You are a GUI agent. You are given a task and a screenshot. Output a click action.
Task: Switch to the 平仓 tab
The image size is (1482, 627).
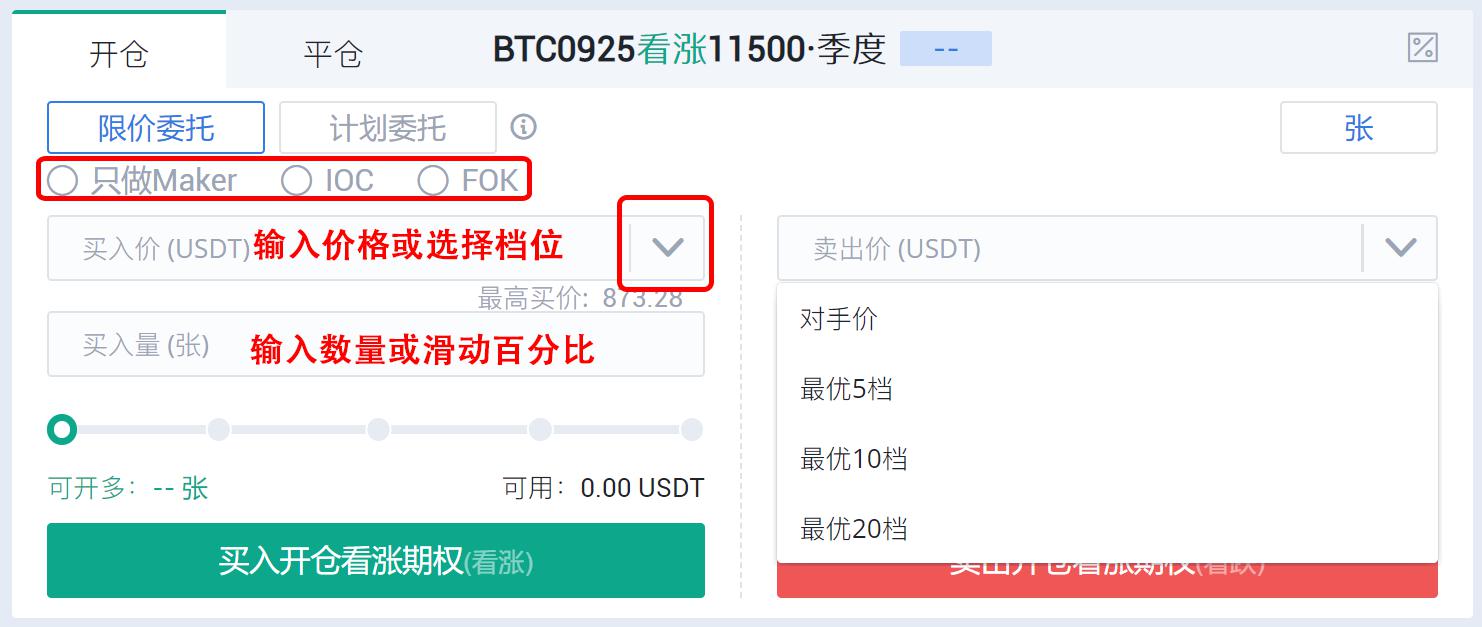coord(333,52)
